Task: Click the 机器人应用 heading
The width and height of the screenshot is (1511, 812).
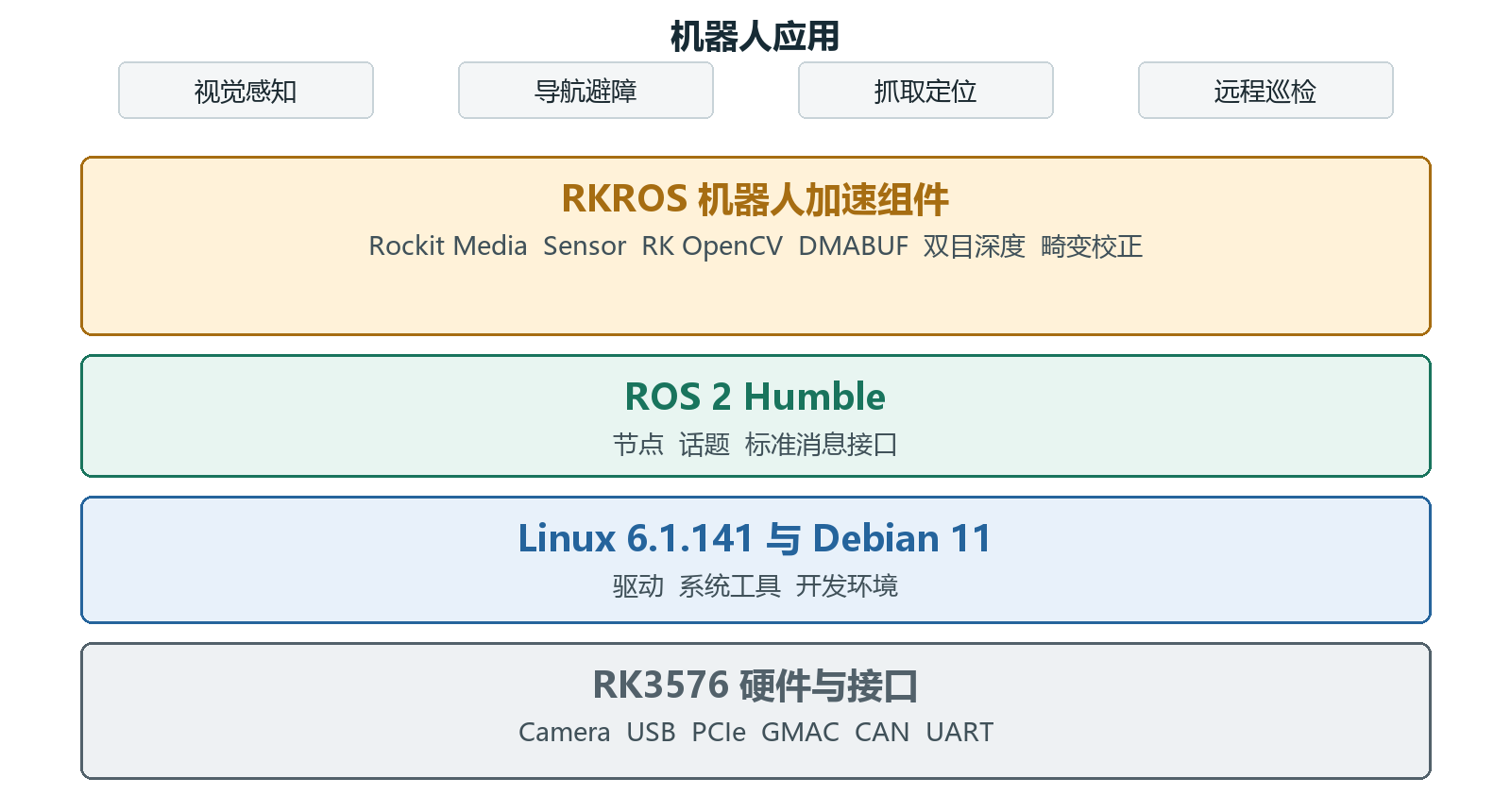Action: (x=755, y=36)
